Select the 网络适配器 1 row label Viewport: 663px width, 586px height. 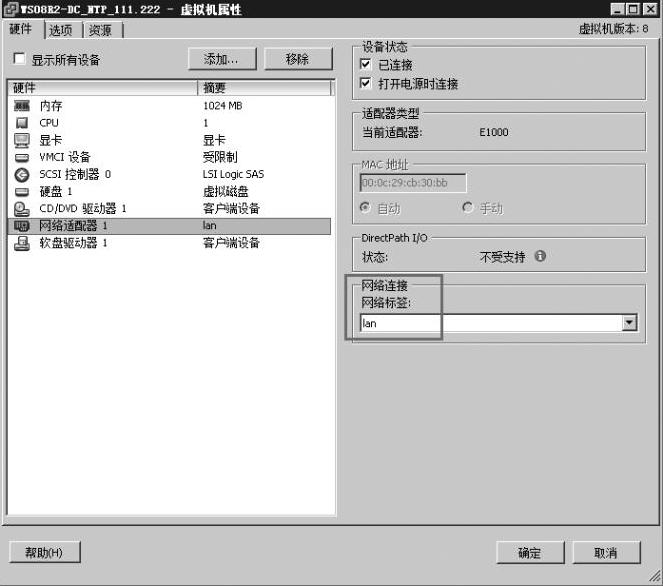73,226
